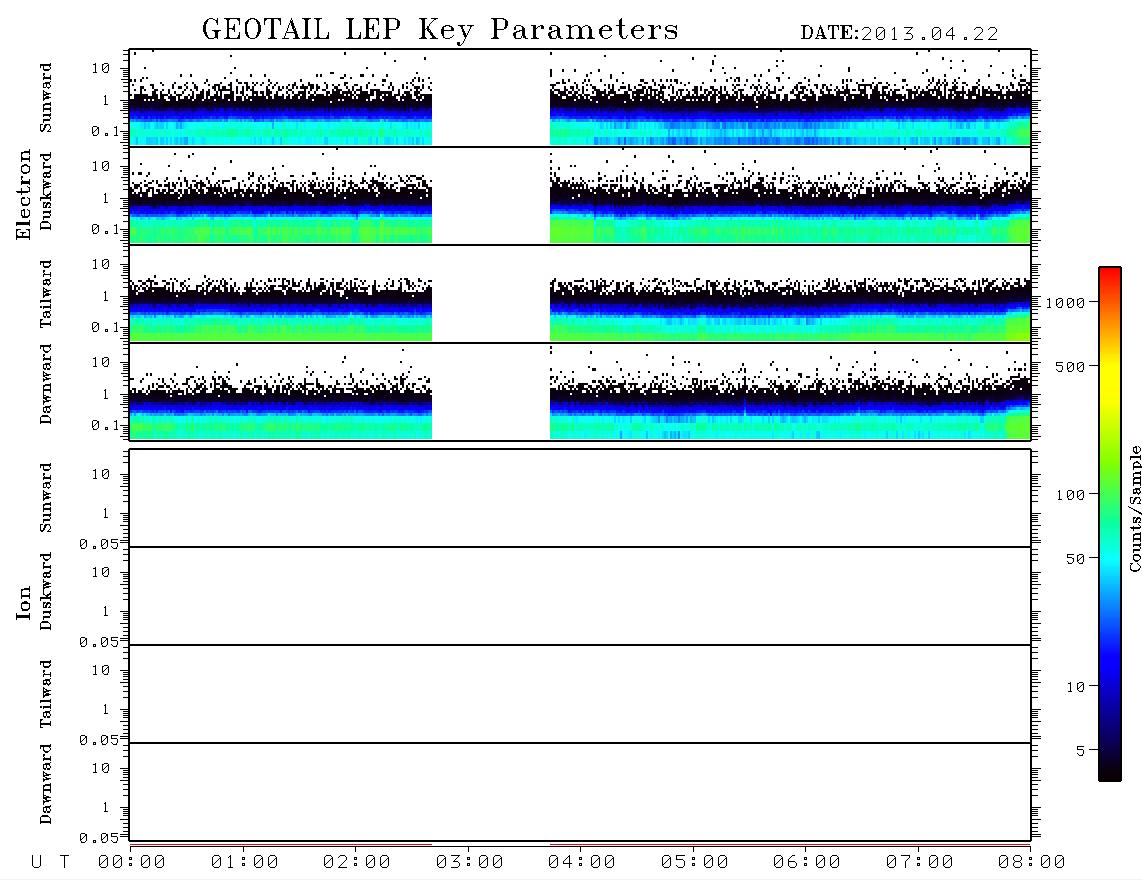Click the "04:00" time tick label
Viewport: 1142px width, 880px height.
click(x=582, y=863)
